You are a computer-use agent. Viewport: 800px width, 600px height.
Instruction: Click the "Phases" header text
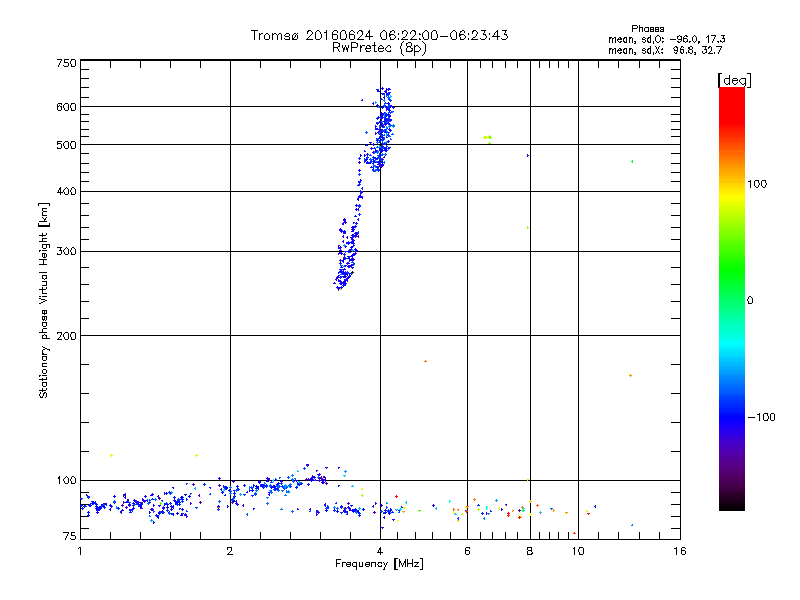647,29
